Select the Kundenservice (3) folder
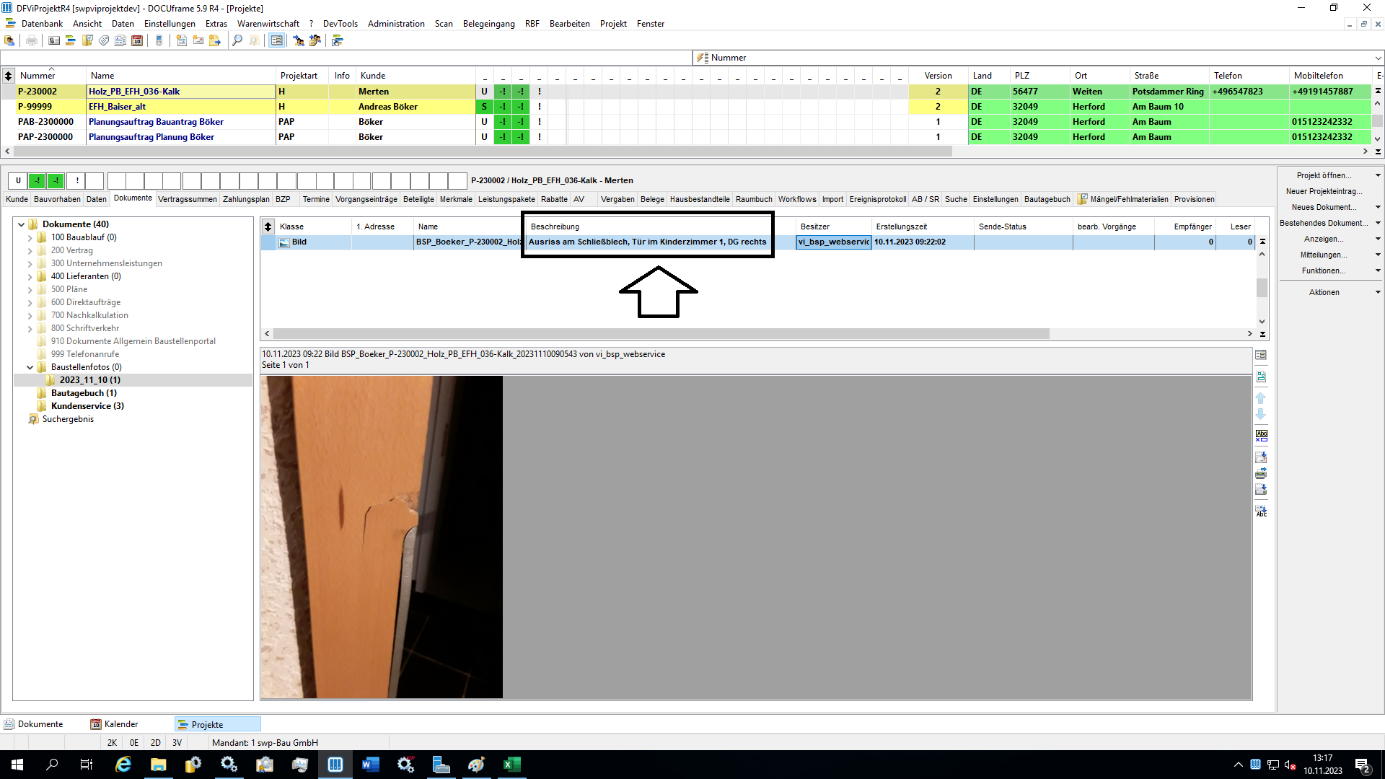The width and height of the screenshot is (1385, 779). coord(87,406)
